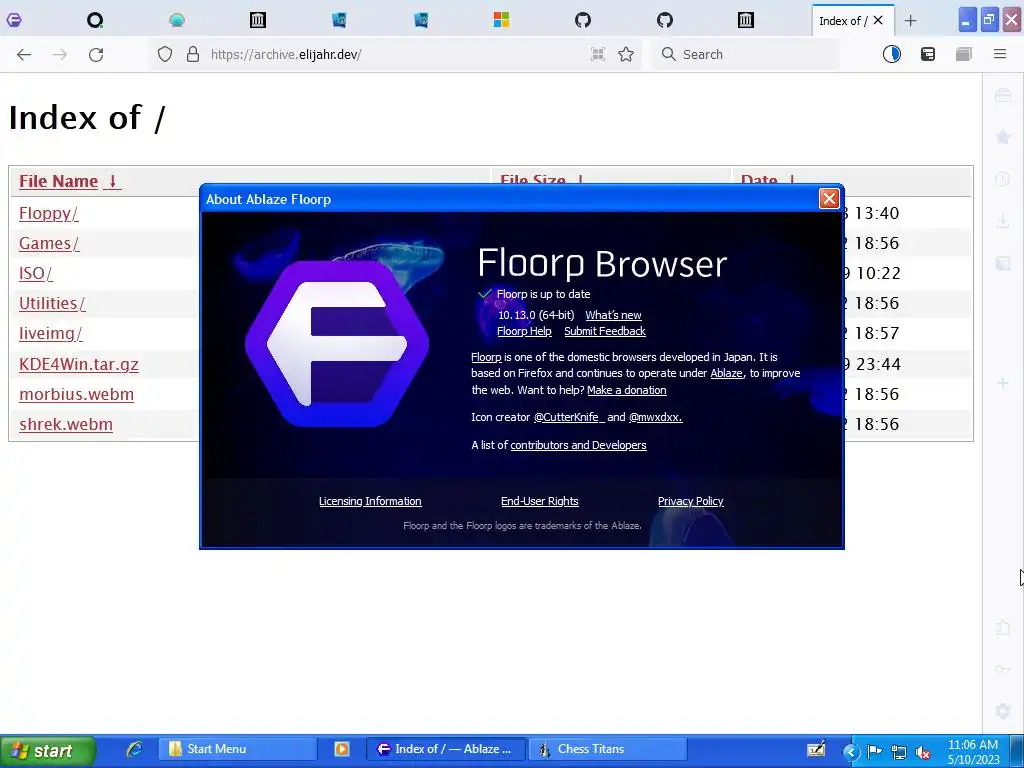
Task: Open the Utilities/ directory
Action: pyautogui.click(x=52, y=303)
